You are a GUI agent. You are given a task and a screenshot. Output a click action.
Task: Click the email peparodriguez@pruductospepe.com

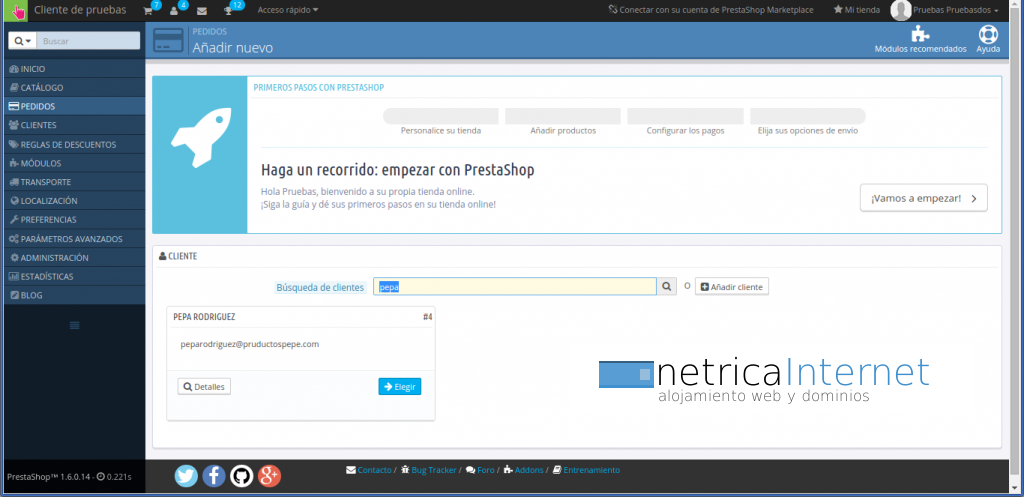pyautogui.click(x=249, y=344)
